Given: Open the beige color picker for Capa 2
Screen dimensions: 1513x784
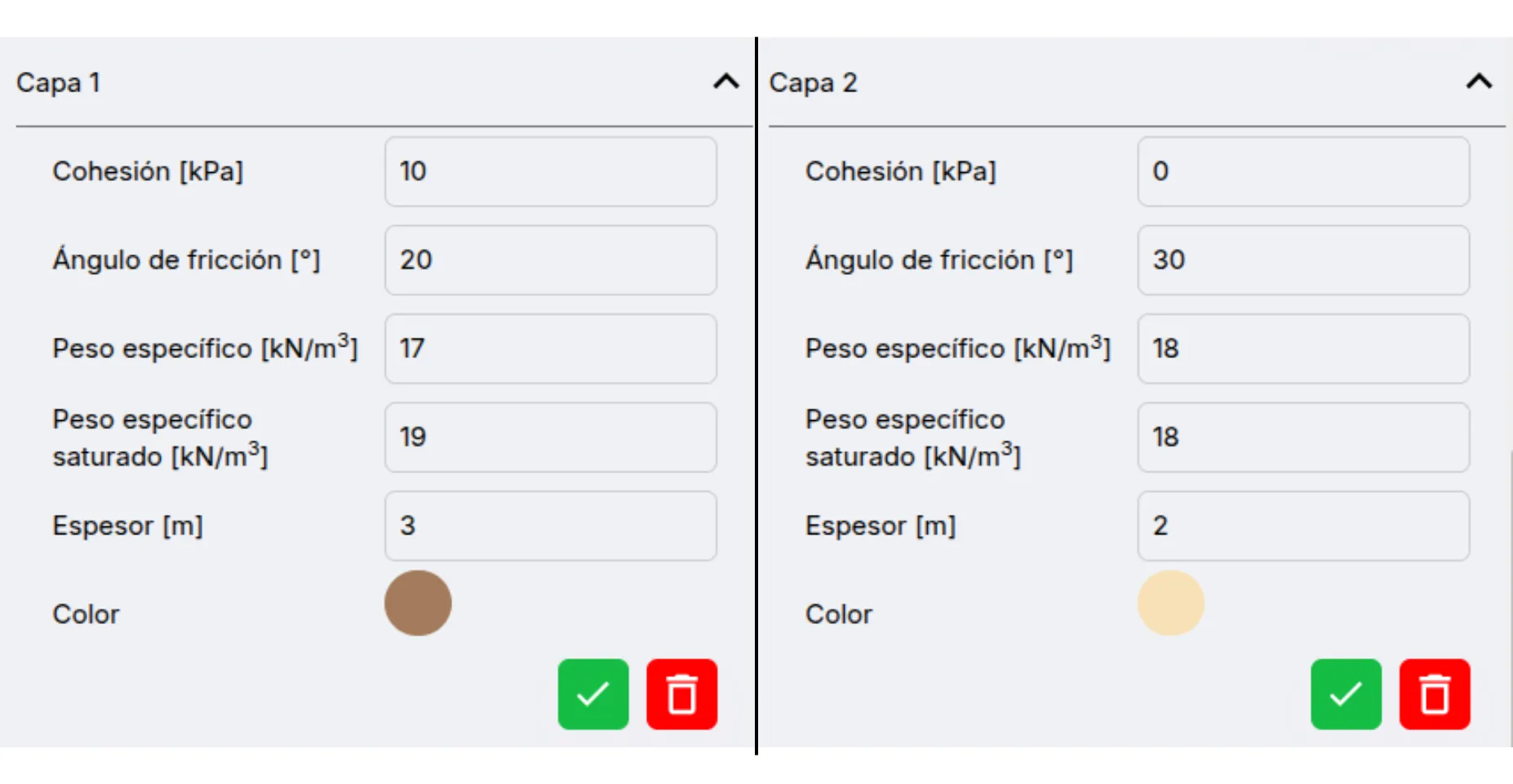Looking at the screenshot, I should (x=1171, y=604).
